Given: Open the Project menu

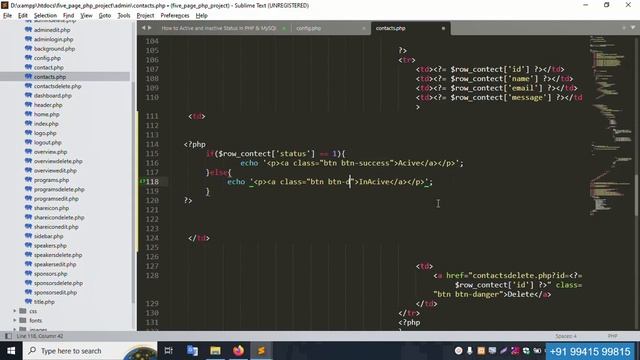Looking at the screenshot, I should point(145,16).
